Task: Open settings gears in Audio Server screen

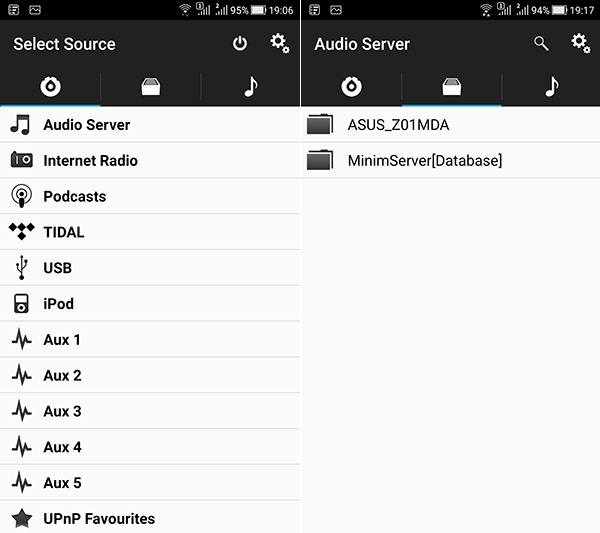Action: [580, 43]
